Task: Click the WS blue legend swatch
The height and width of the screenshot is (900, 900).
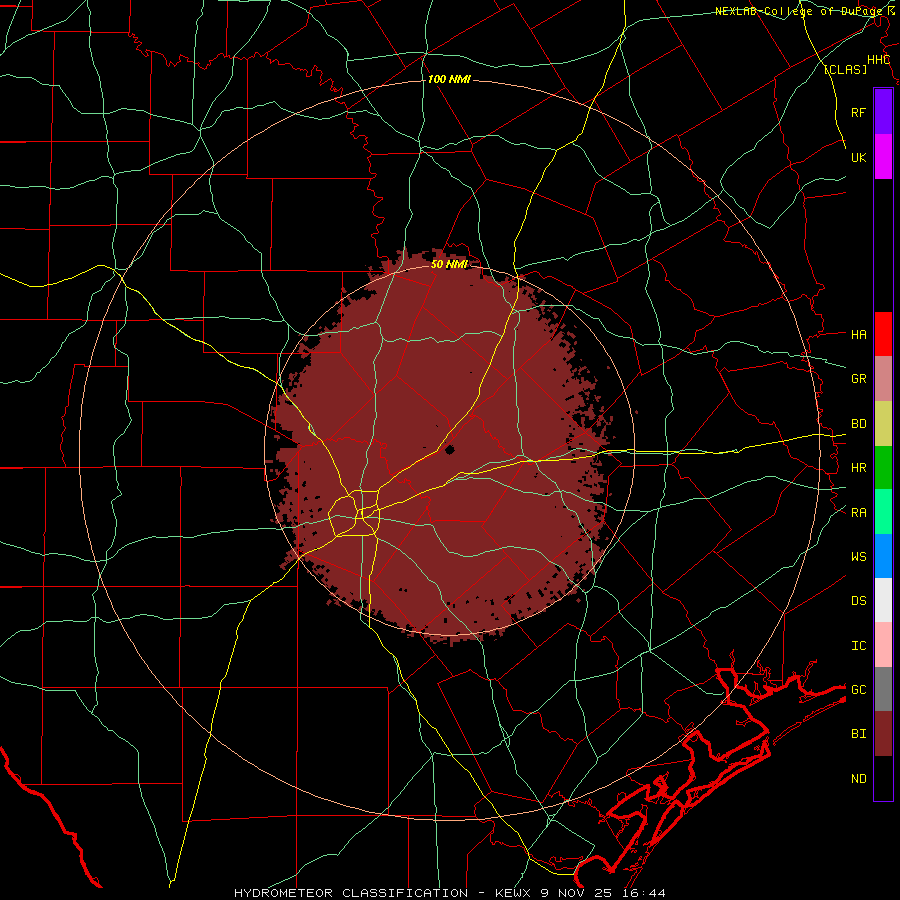Action: (883, 556)
